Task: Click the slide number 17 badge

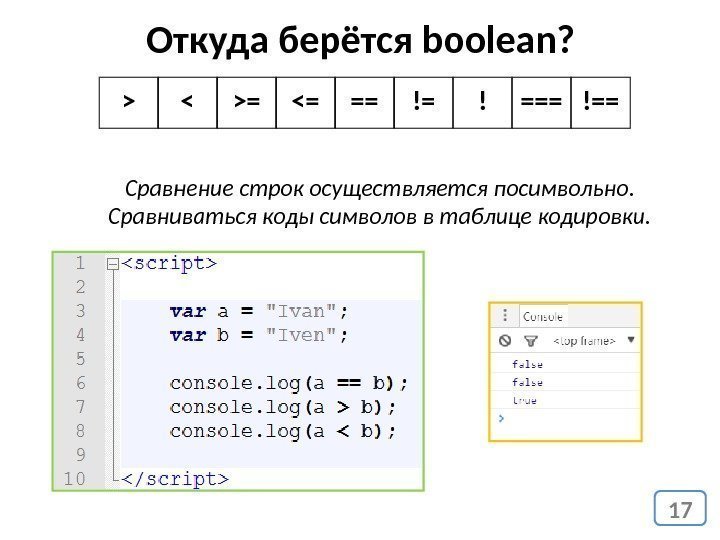Action: click(680, 509)
